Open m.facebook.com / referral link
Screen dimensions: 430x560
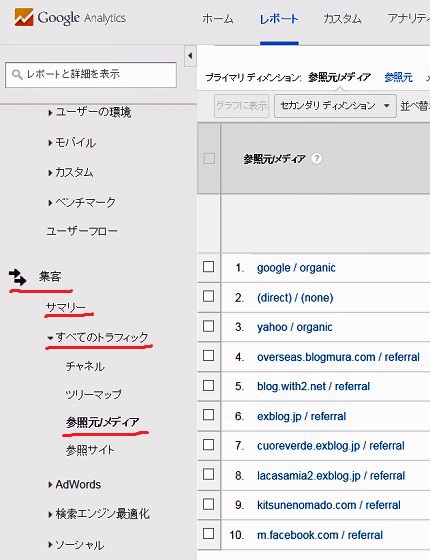320,535
